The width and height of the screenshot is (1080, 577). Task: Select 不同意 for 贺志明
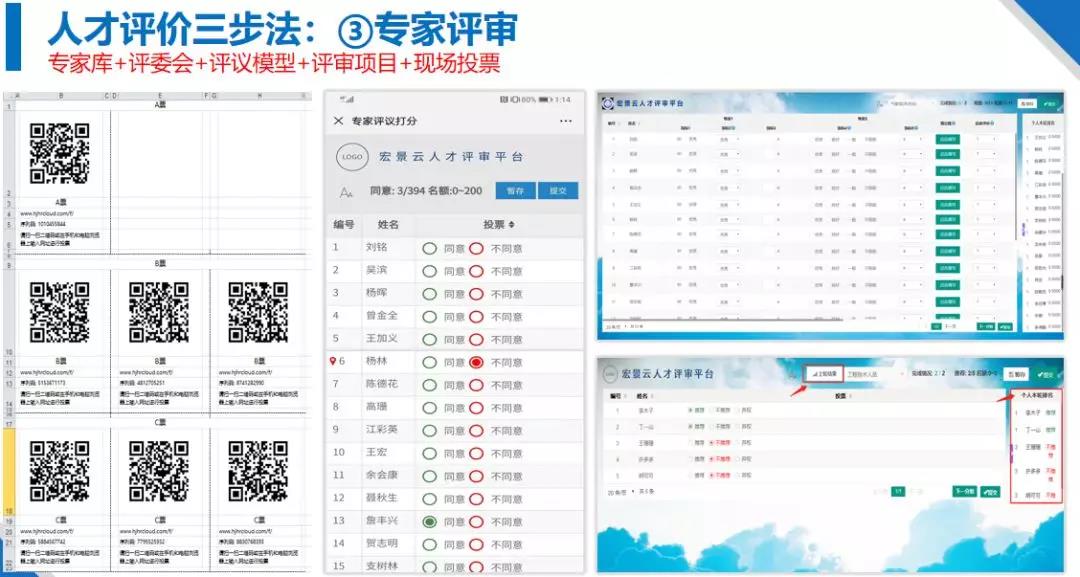pos(476,544)
